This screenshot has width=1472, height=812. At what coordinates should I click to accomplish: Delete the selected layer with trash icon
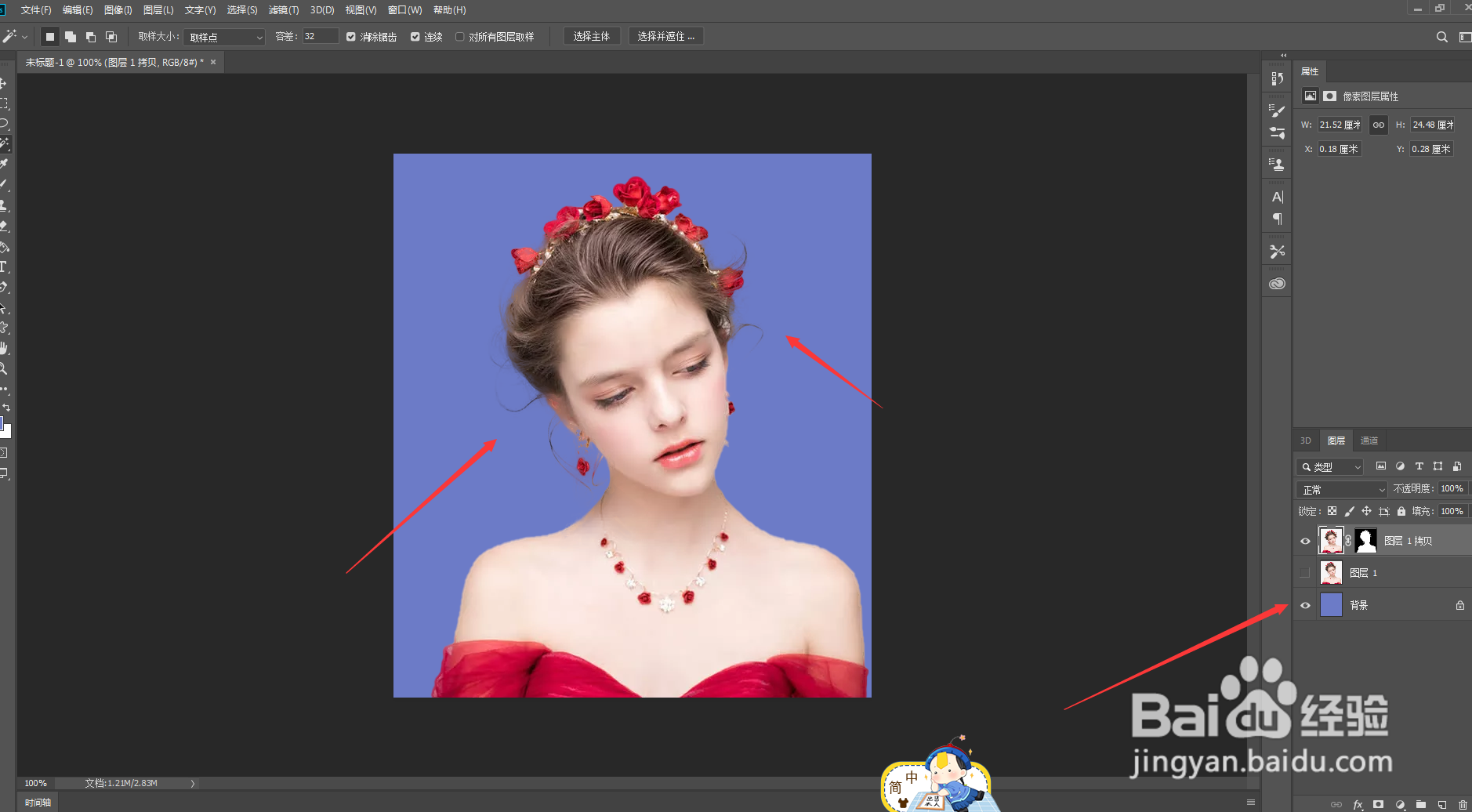1463,805
